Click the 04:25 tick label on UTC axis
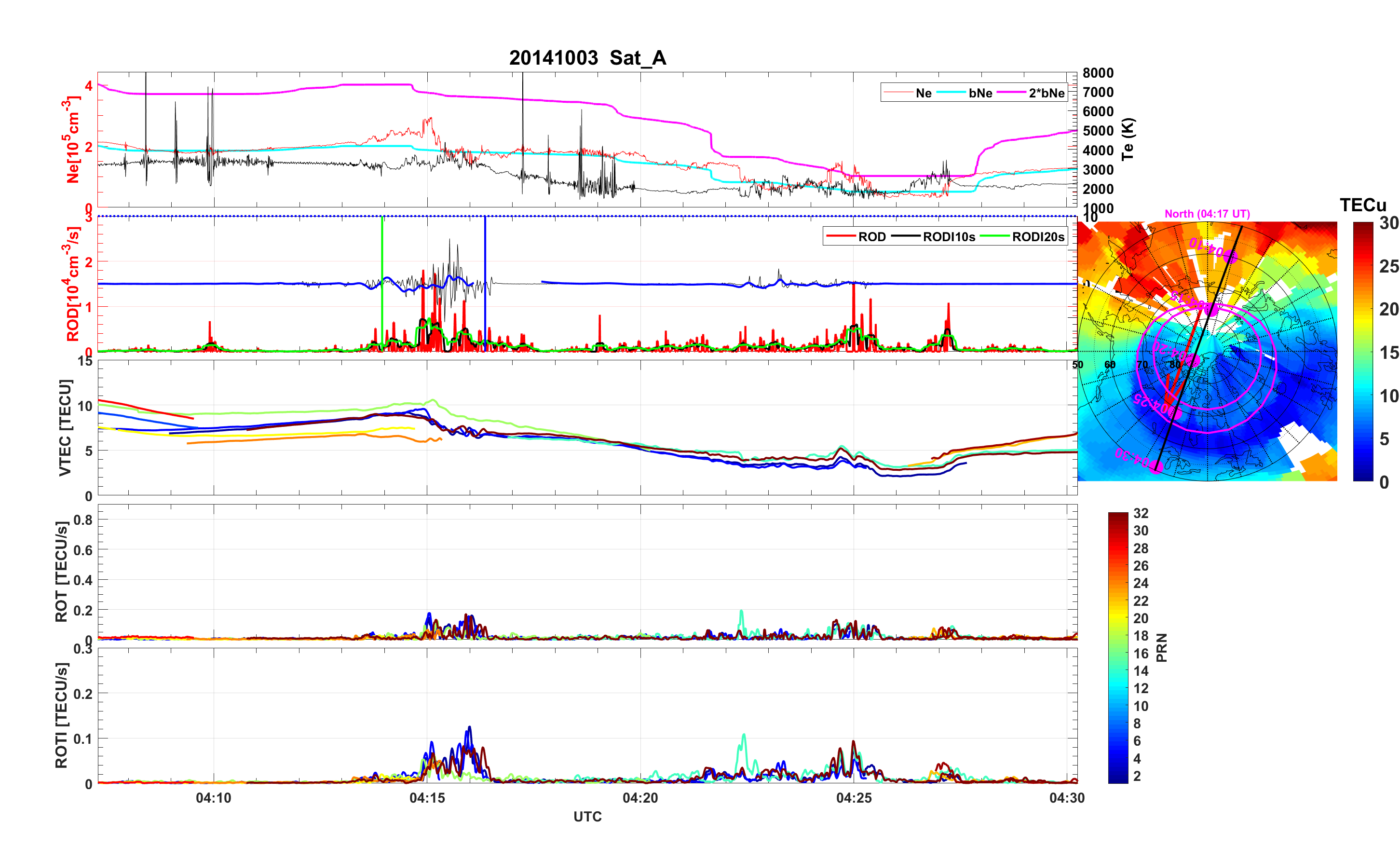Image resolution: width=1400 pixels, height=847 pixels. [854, 798]
